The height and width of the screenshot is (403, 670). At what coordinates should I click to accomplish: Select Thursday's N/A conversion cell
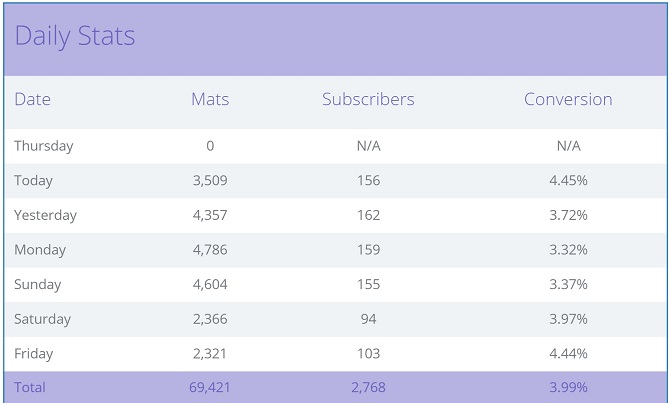click(568, 146)
